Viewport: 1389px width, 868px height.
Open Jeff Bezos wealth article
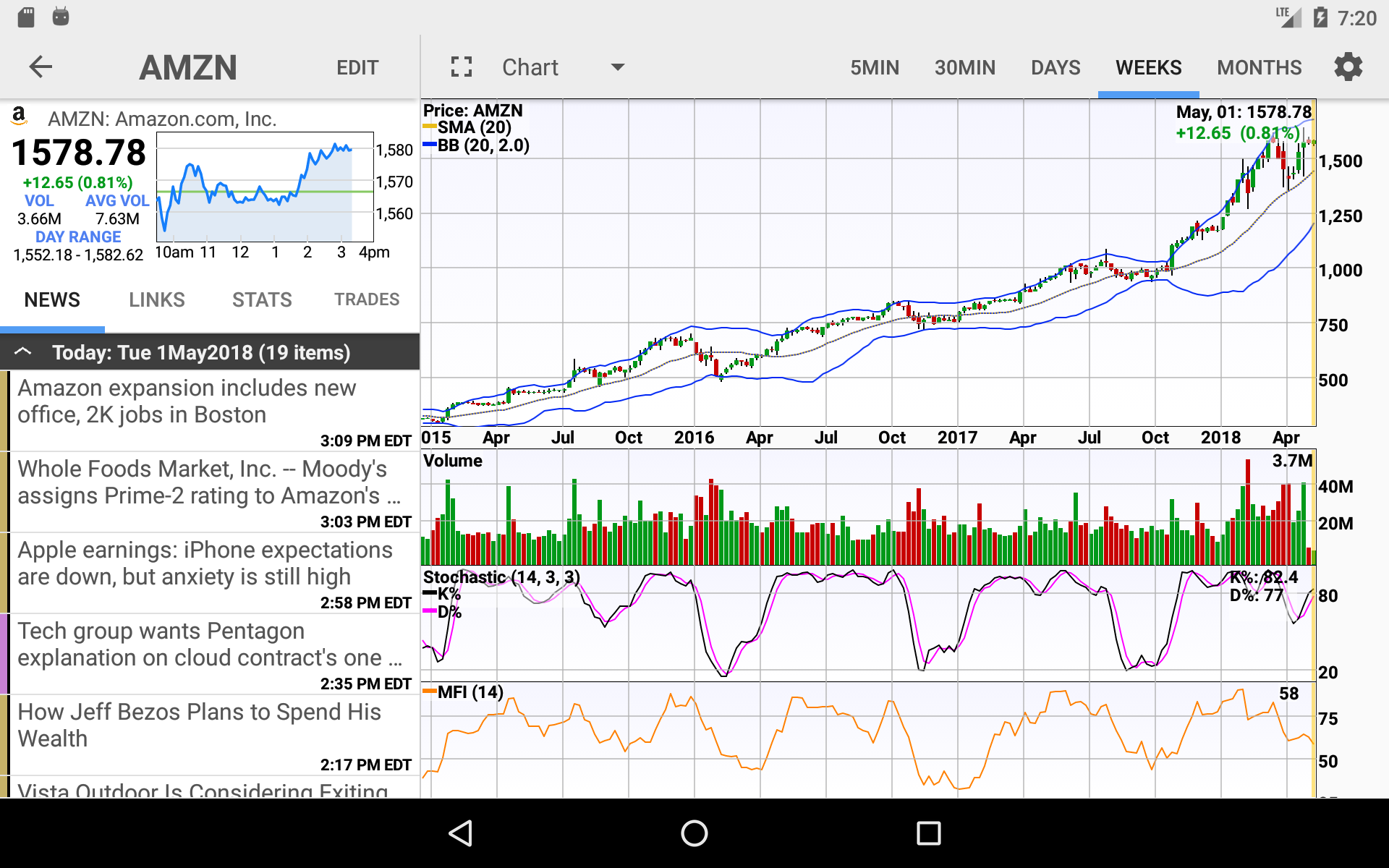point(210,735)
